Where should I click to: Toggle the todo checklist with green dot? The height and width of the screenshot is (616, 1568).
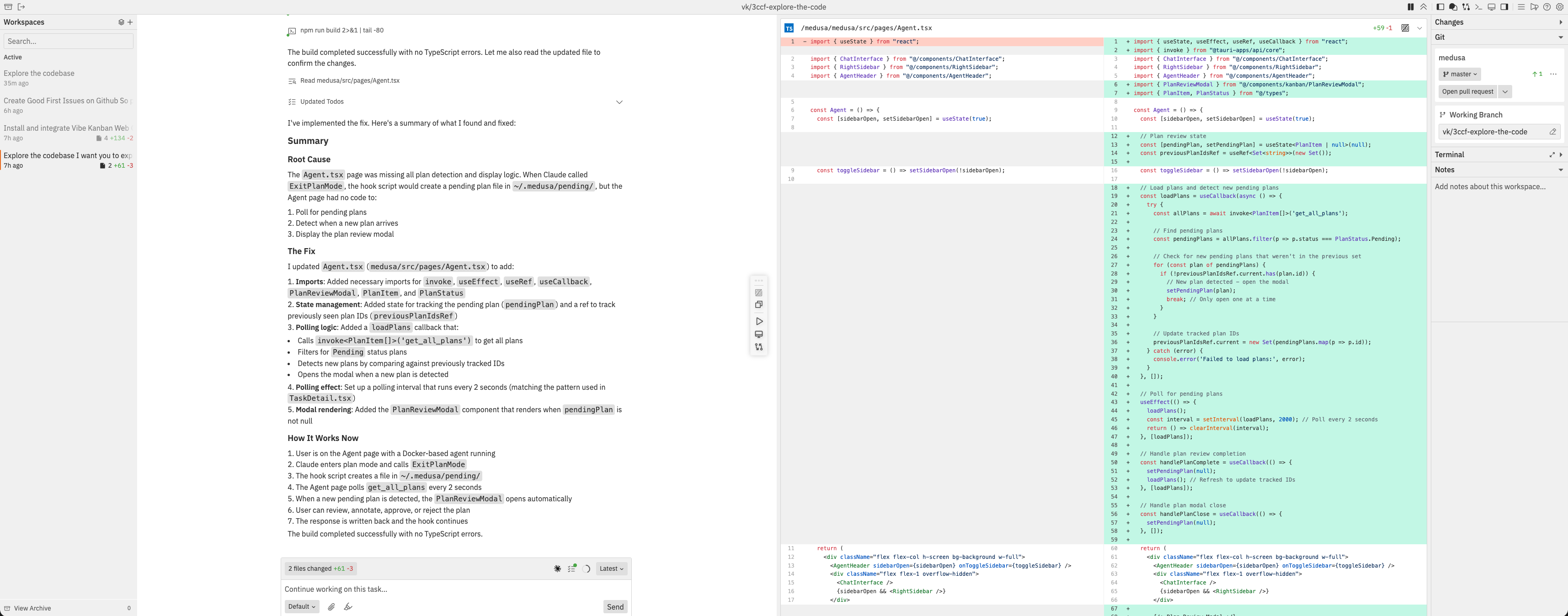click(x=571, y=568)
